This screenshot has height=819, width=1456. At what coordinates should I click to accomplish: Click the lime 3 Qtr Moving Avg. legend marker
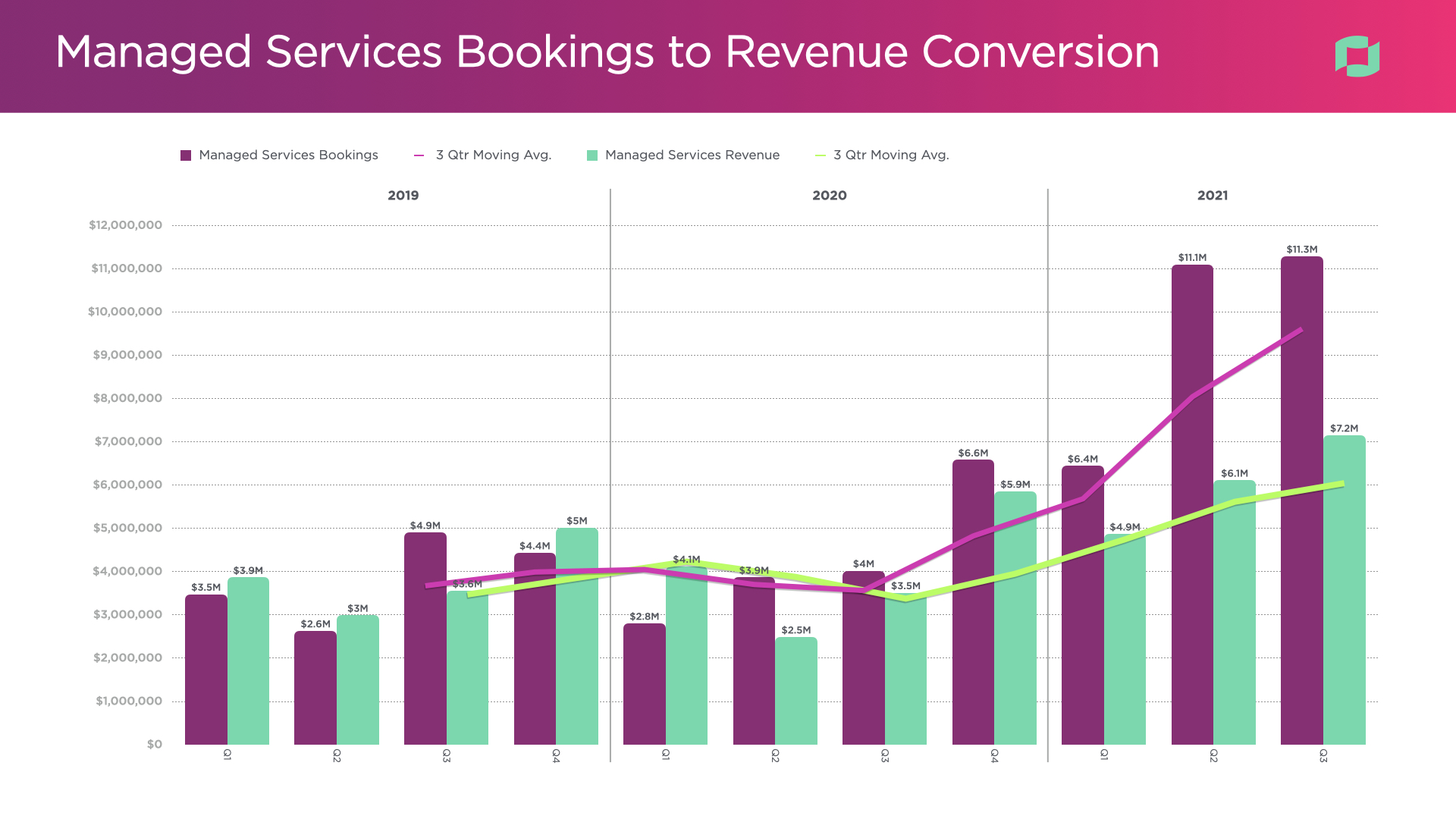[x=820, y=155]
